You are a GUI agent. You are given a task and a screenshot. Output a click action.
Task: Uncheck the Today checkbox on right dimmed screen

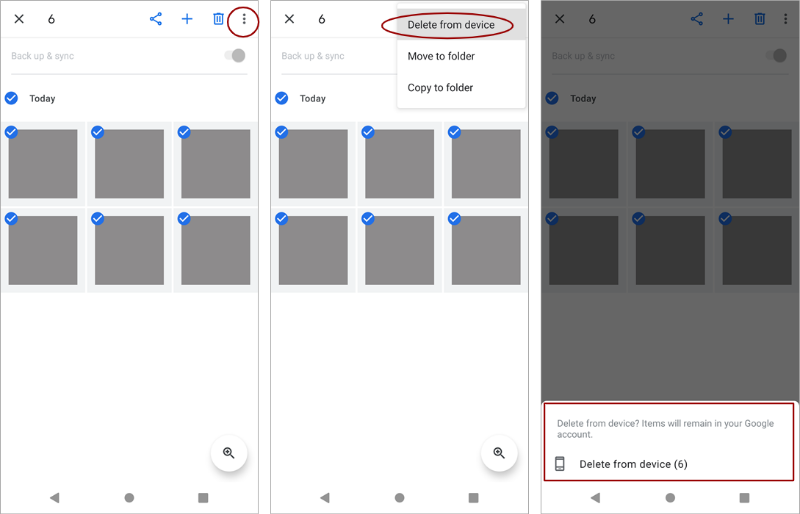click(x=552, y=98)
